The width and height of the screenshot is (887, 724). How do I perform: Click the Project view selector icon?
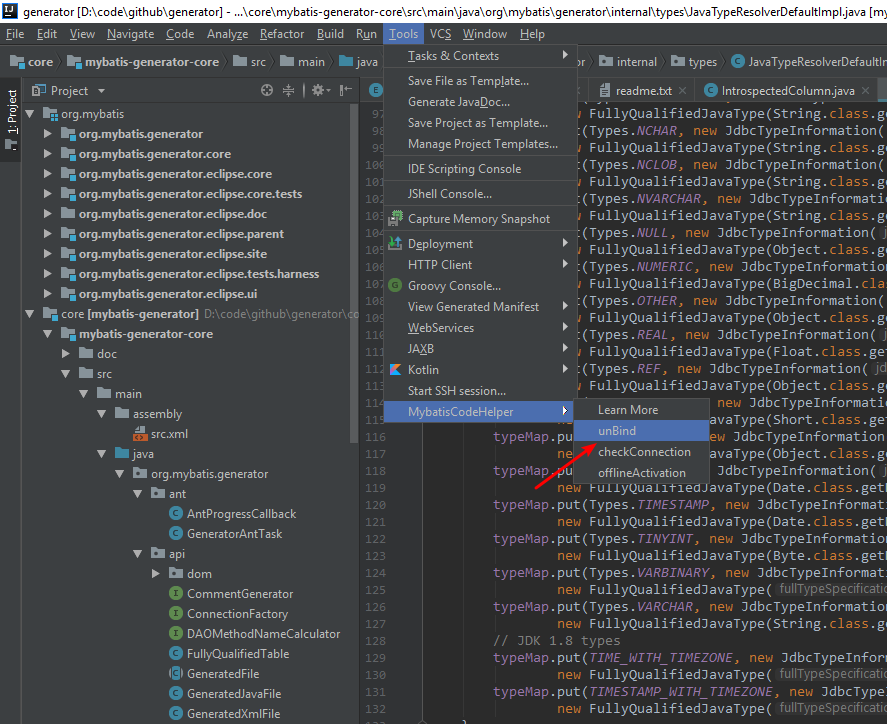38,90
